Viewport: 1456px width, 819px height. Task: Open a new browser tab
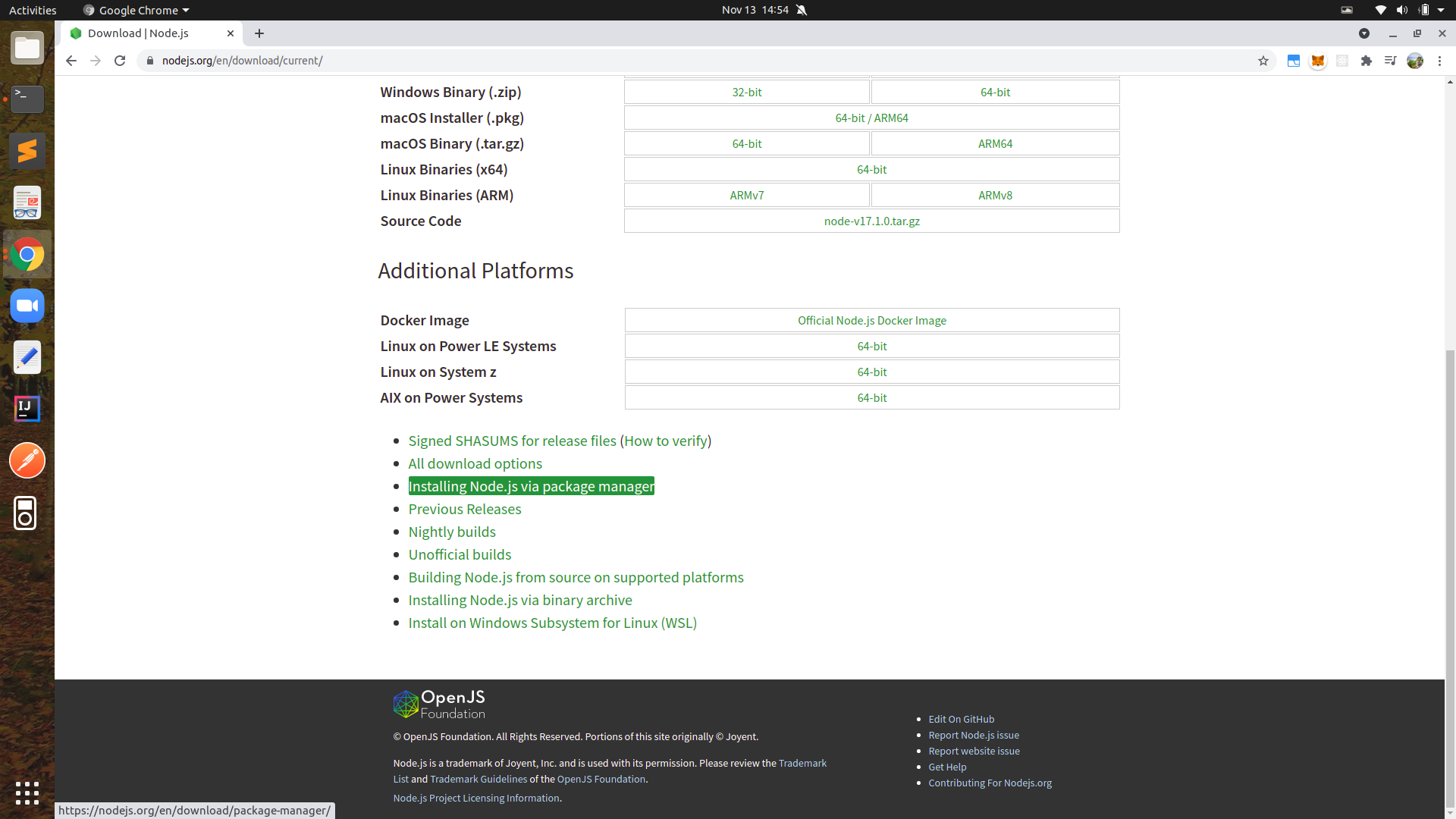click(259, 33)
